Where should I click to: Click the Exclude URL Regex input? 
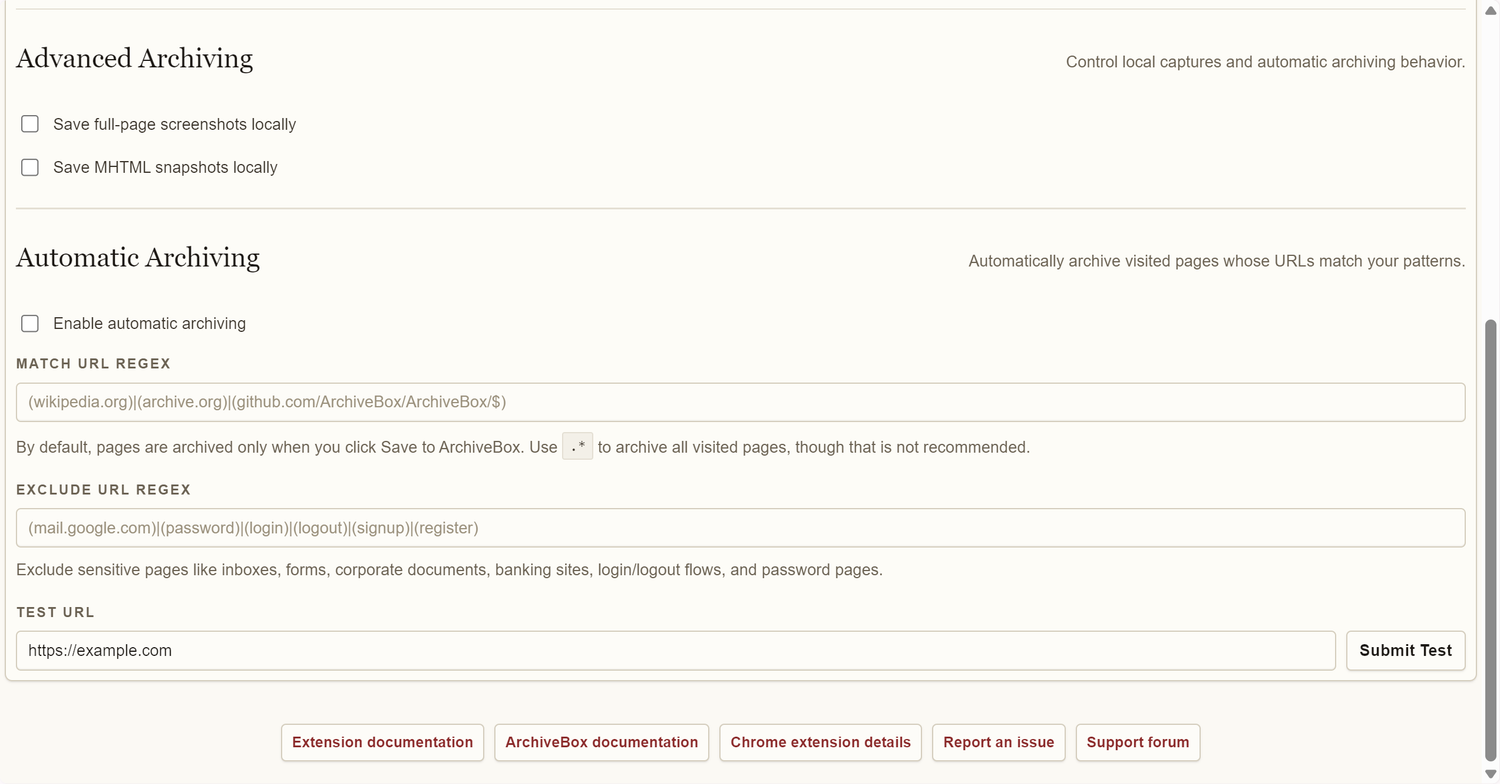740,528
